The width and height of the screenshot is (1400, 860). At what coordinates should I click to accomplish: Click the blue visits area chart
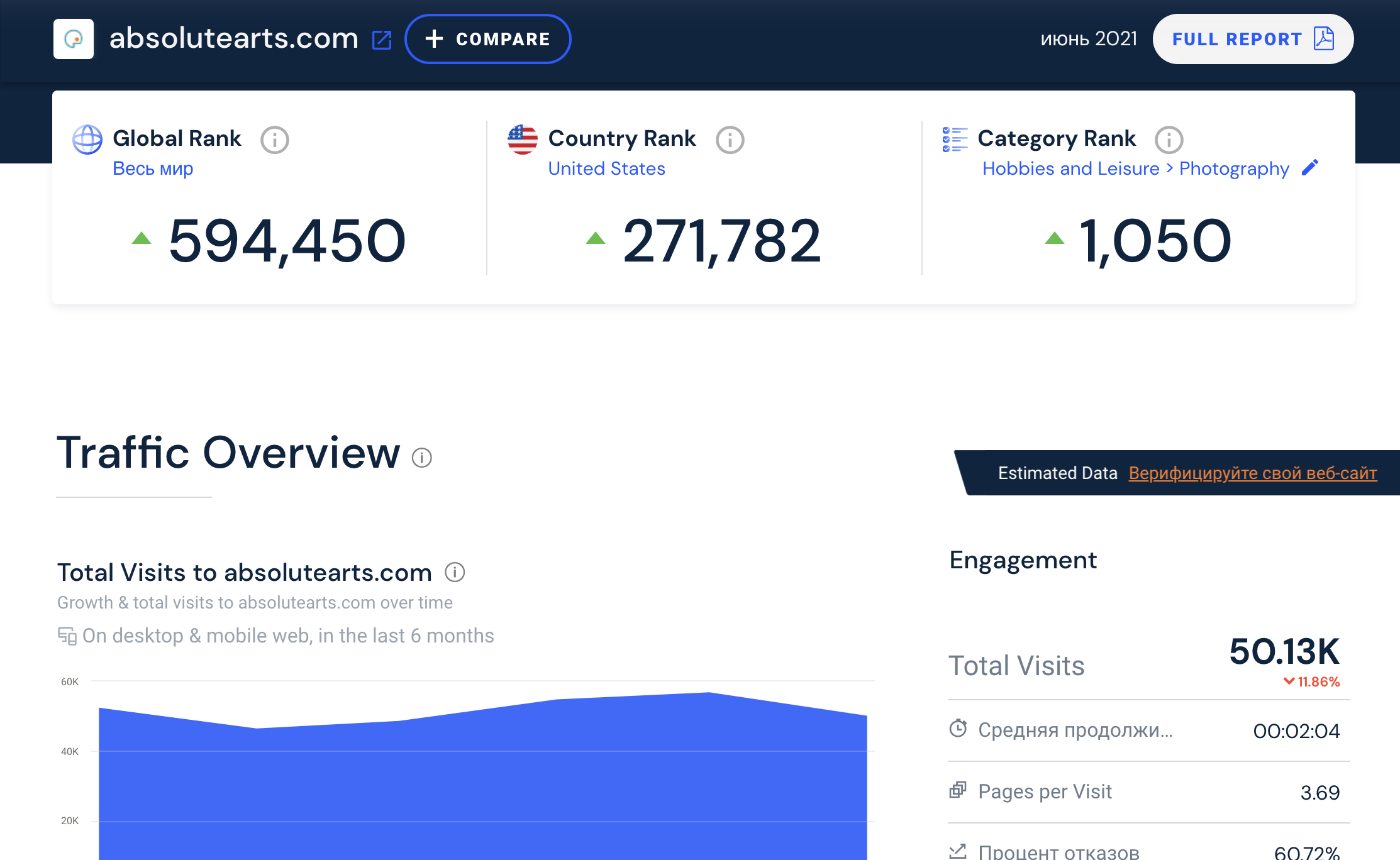(x=483, y=776)
